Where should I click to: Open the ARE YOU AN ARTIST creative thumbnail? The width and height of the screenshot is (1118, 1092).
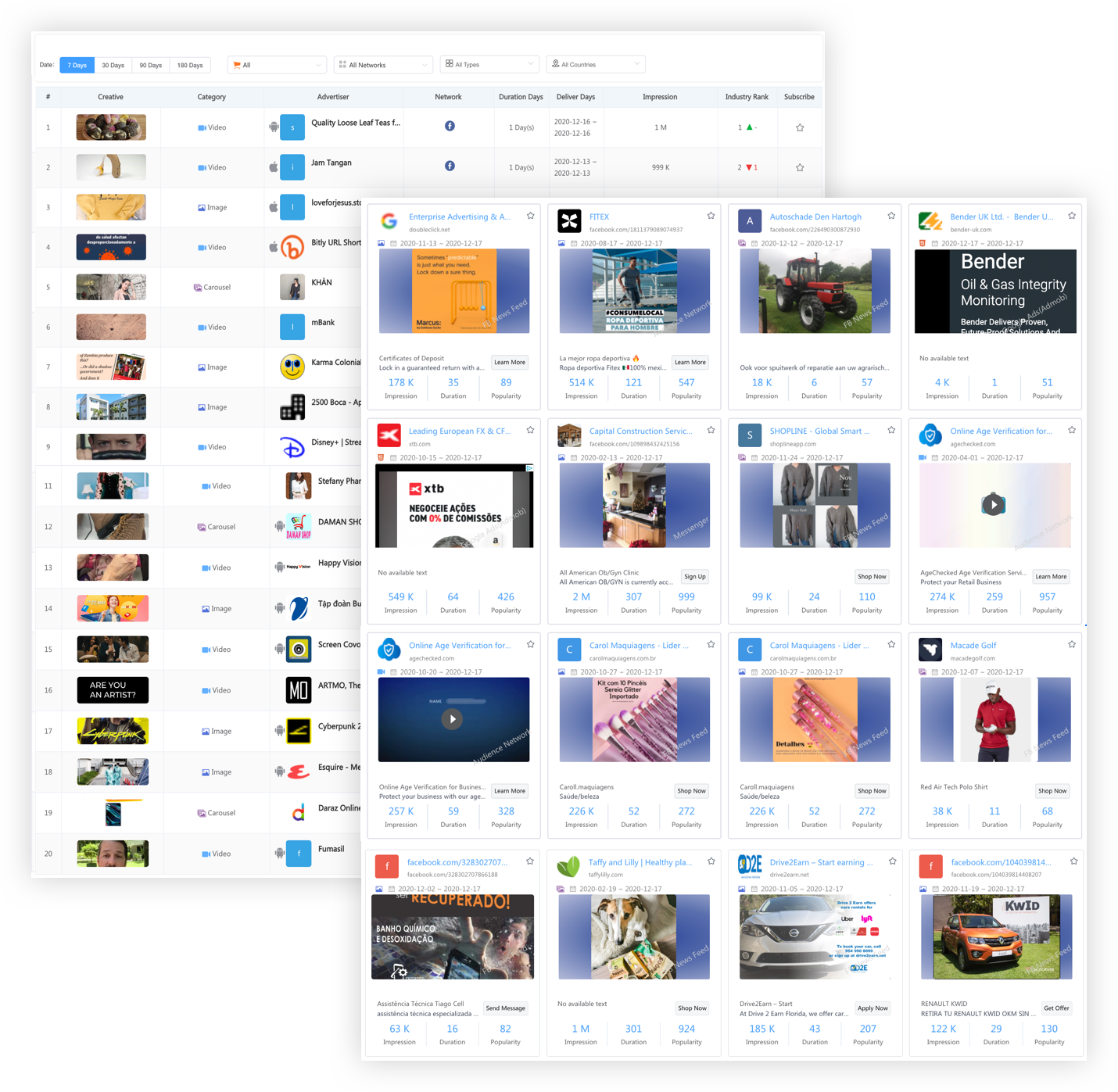pyautogui.click(x=113, y=690)
